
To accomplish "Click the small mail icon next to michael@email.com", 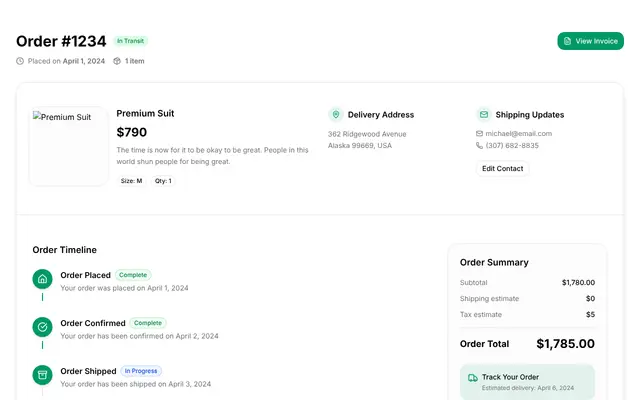I will pyautogui.click(x=479, y=133).
